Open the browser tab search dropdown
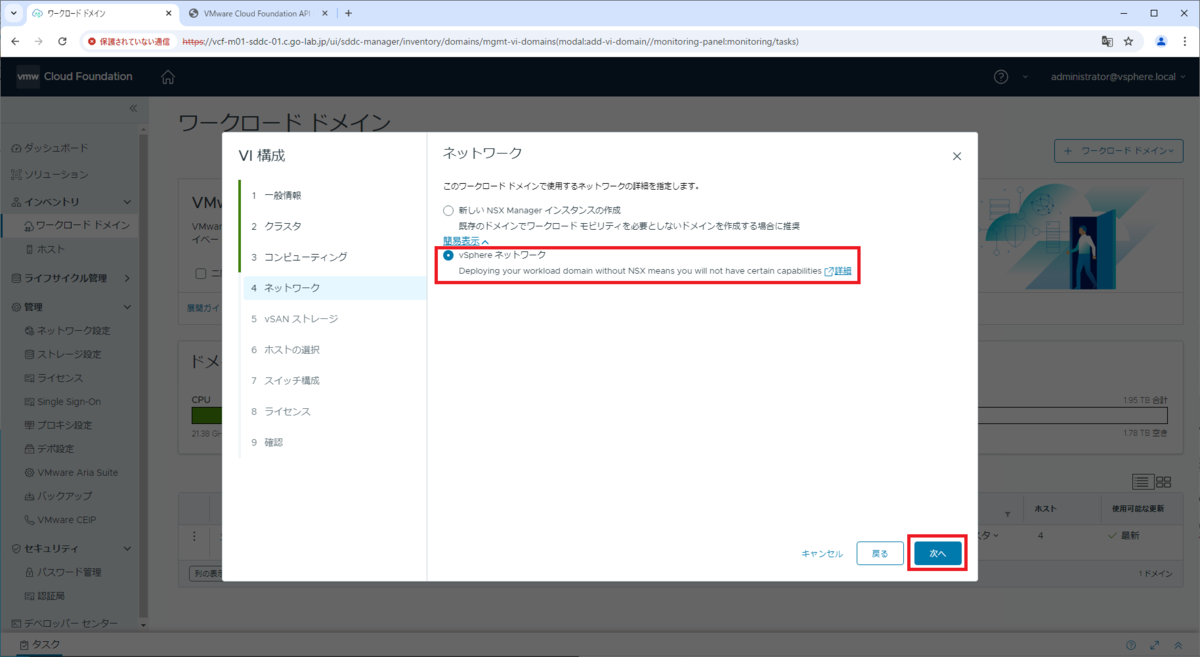Screen dimensions: 1200x657 (x=13, y=13)
